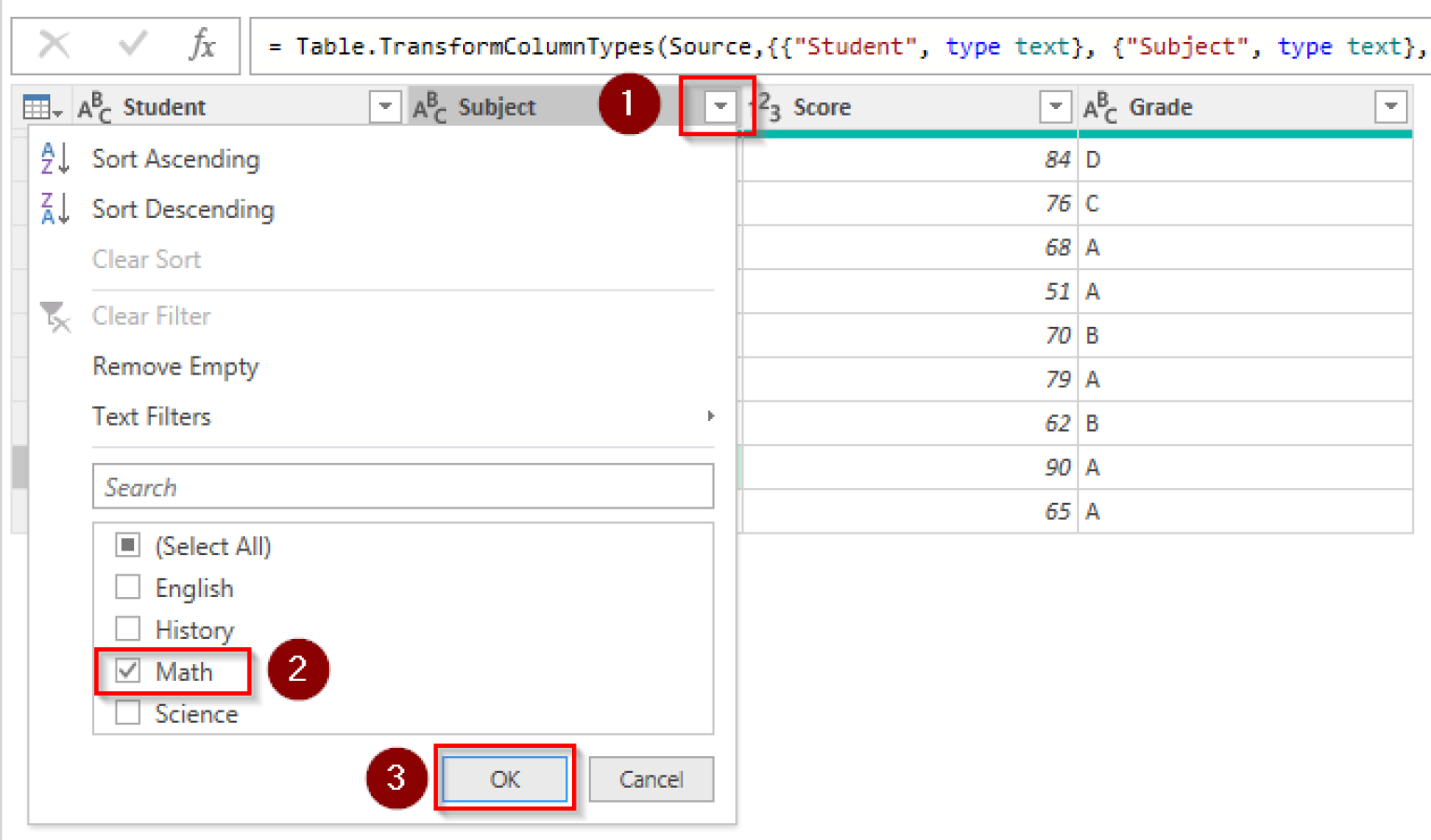Expand the Text Filters submenu
The width and height of the screenshot is (1431, 840).
tap(152, 416)
